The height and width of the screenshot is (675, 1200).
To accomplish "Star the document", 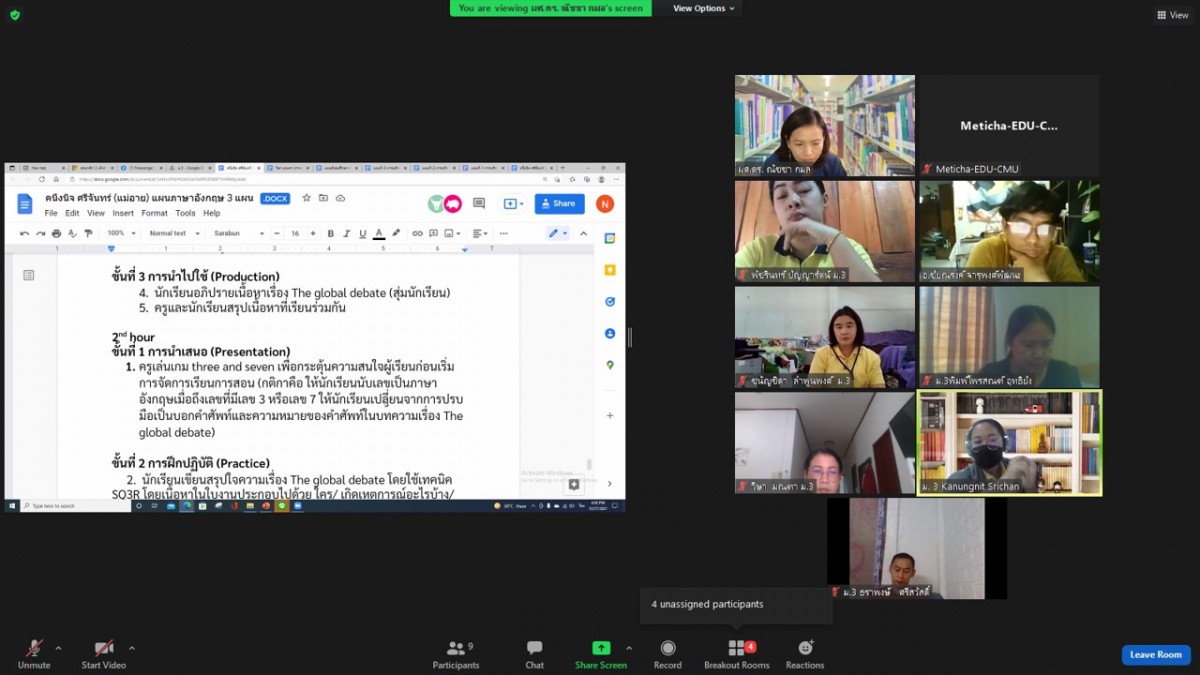I will point(307,198).
